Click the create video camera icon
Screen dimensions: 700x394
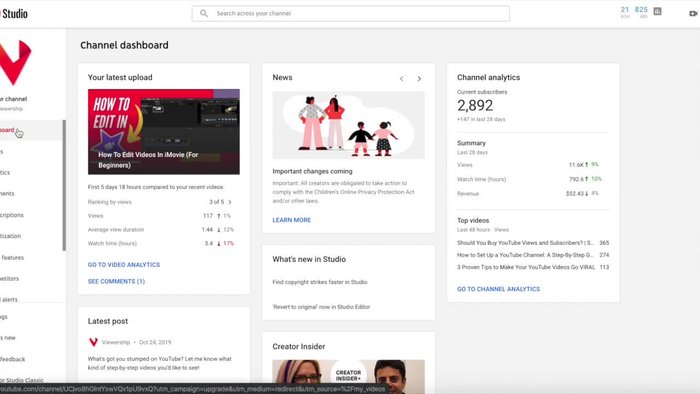click(x=693, y=13)
